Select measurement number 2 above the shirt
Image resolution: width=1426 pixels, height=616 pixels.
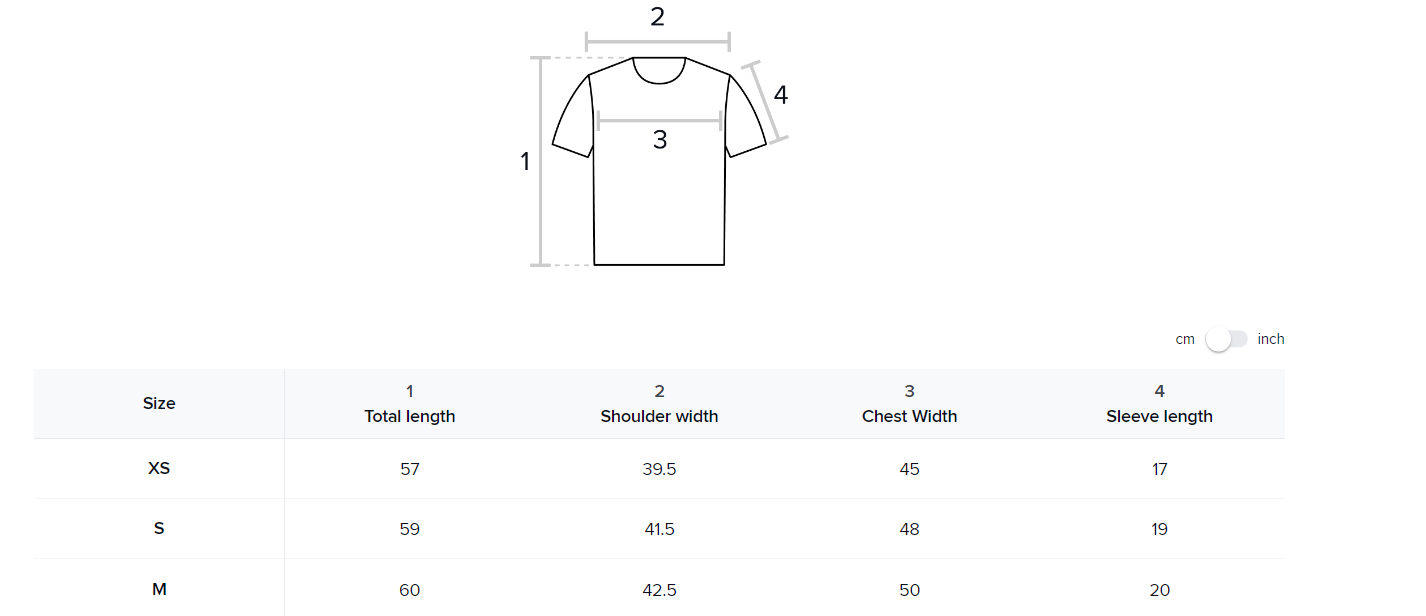click(x=657, y=17)
